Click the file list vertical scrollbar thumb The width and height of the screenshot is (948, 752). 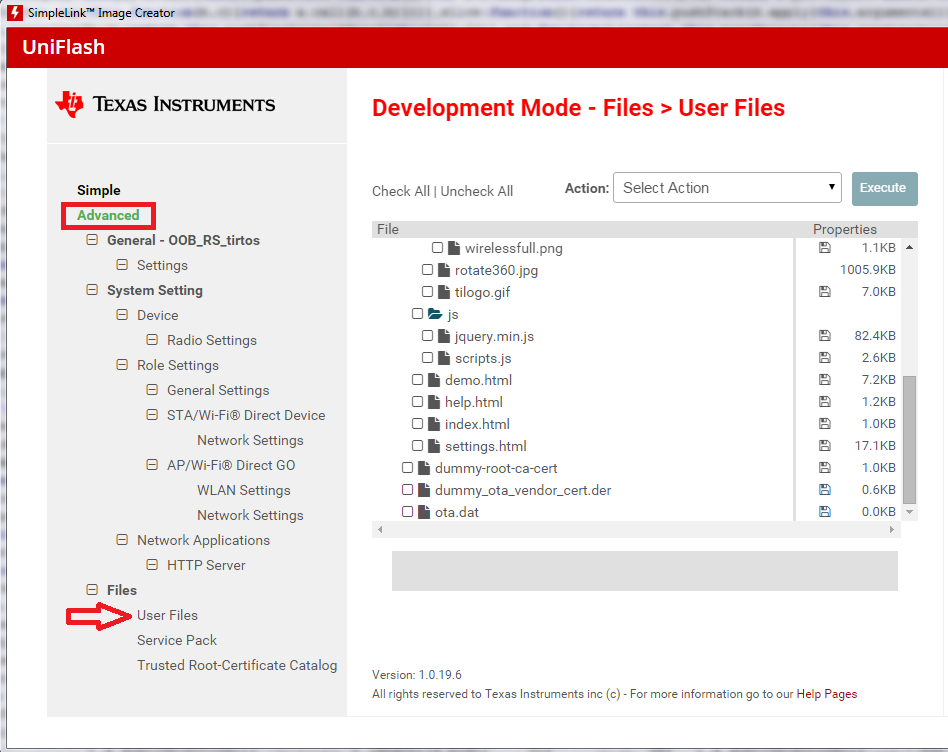pyautogui.click(x=909, y=439)
